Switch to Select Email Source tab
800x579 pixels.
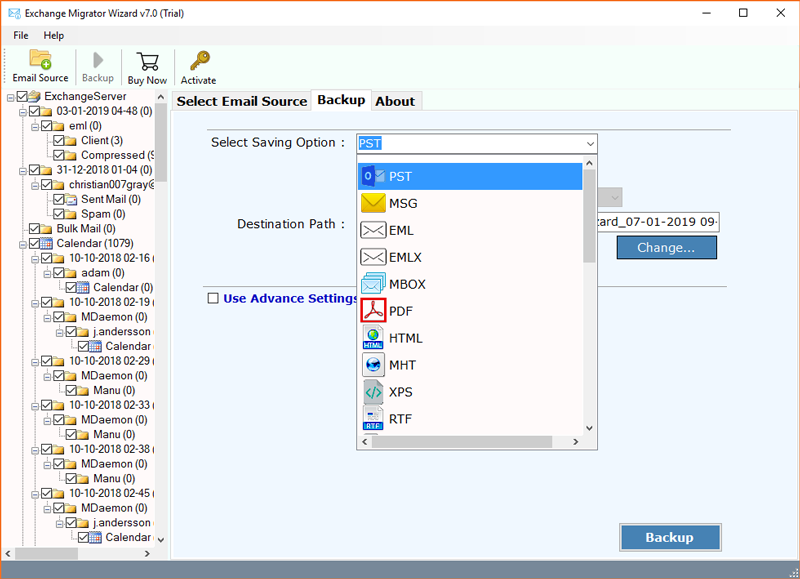[242, 101]
